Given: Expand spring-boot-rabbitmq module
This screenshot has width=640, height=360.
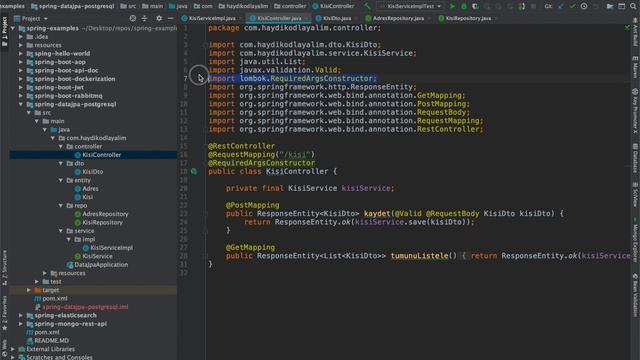Looking at the screenshot, I should click(21, 96).
